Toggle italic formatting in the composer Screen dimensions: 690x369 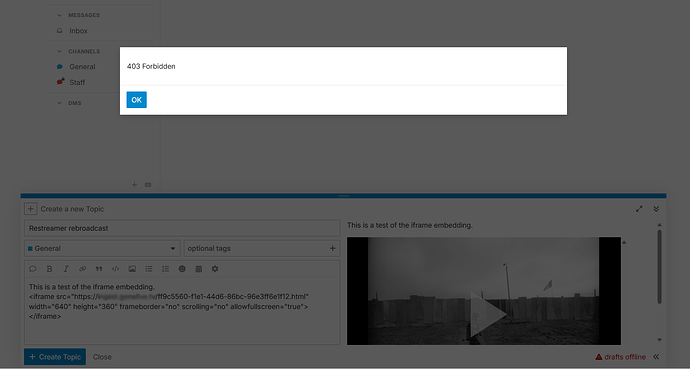(66, 269)
